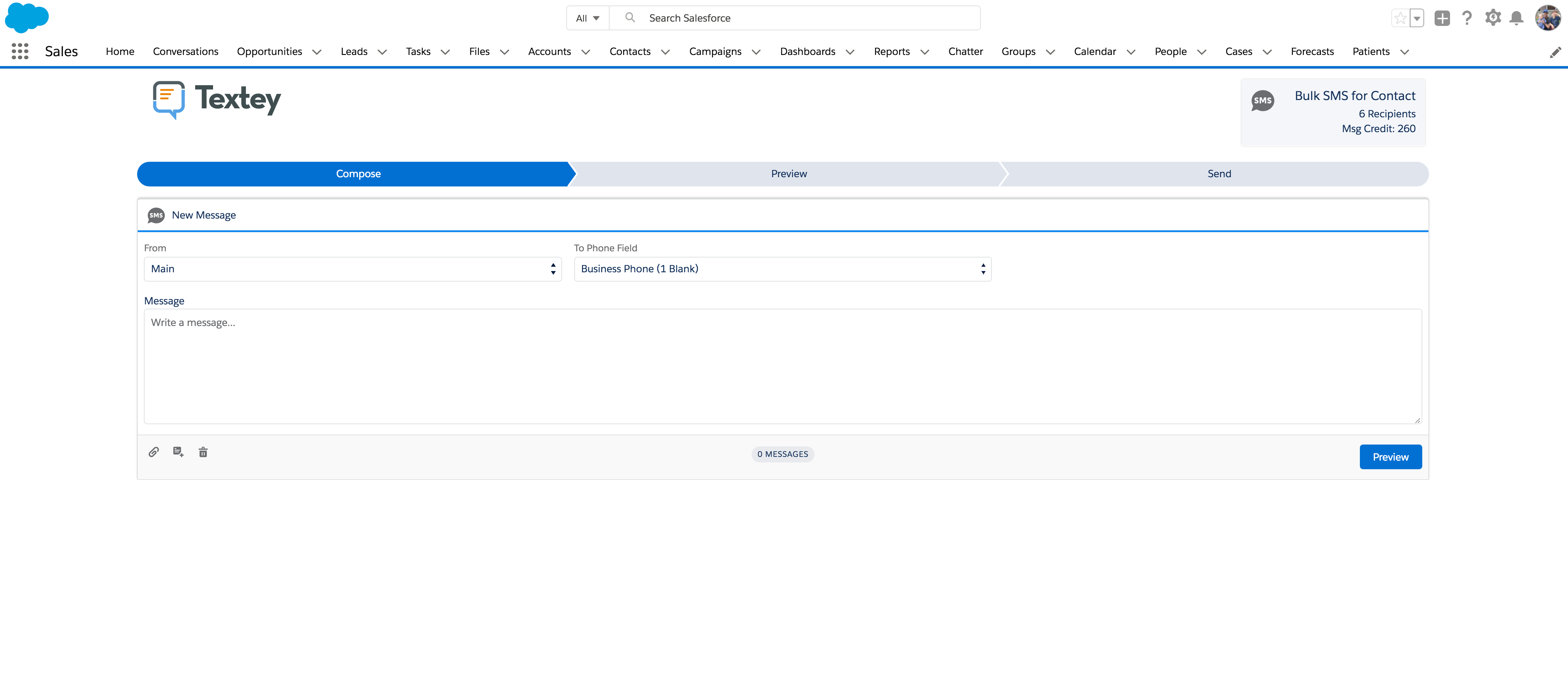Expand the Groups tab chevron

coord(1050,52)
